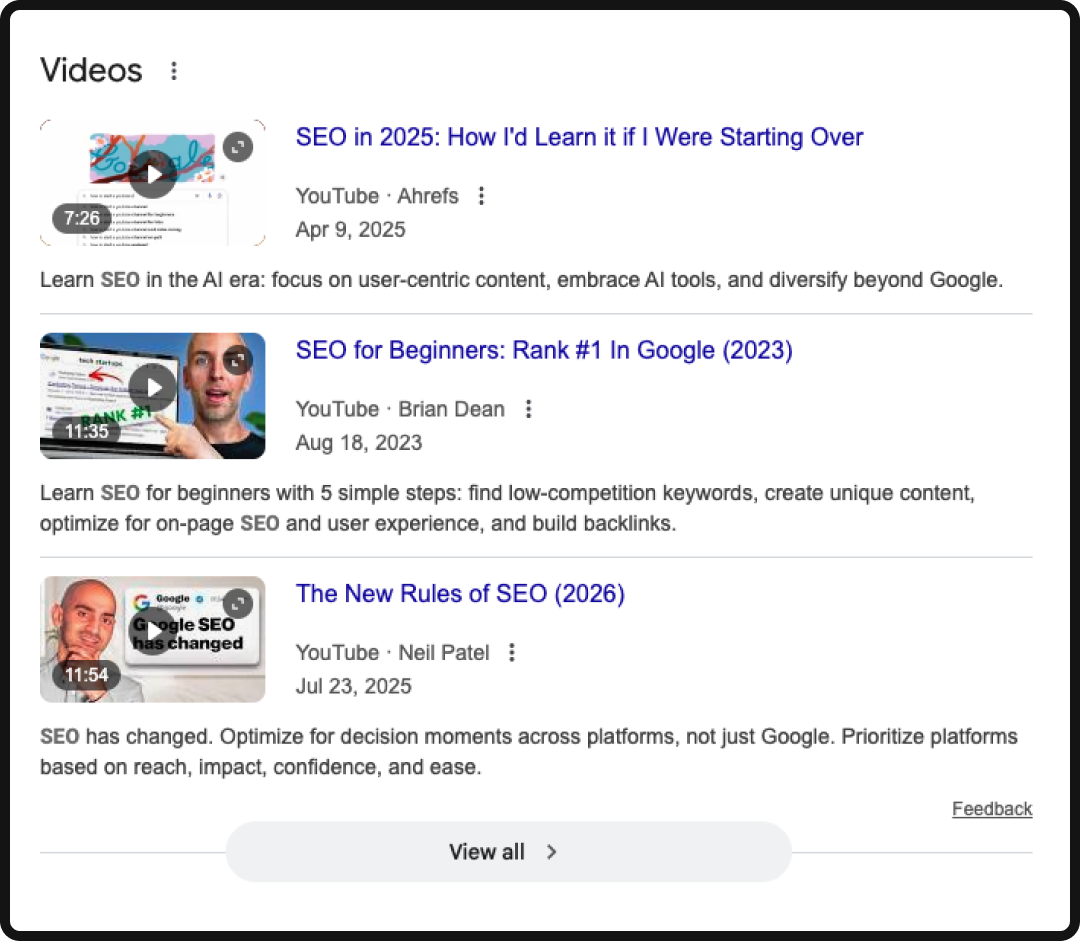Image resolution: width=1080 pixels, height=941 pixels.
Task: Play the Brian Dean video thumbnail
Action: [152, 387]
